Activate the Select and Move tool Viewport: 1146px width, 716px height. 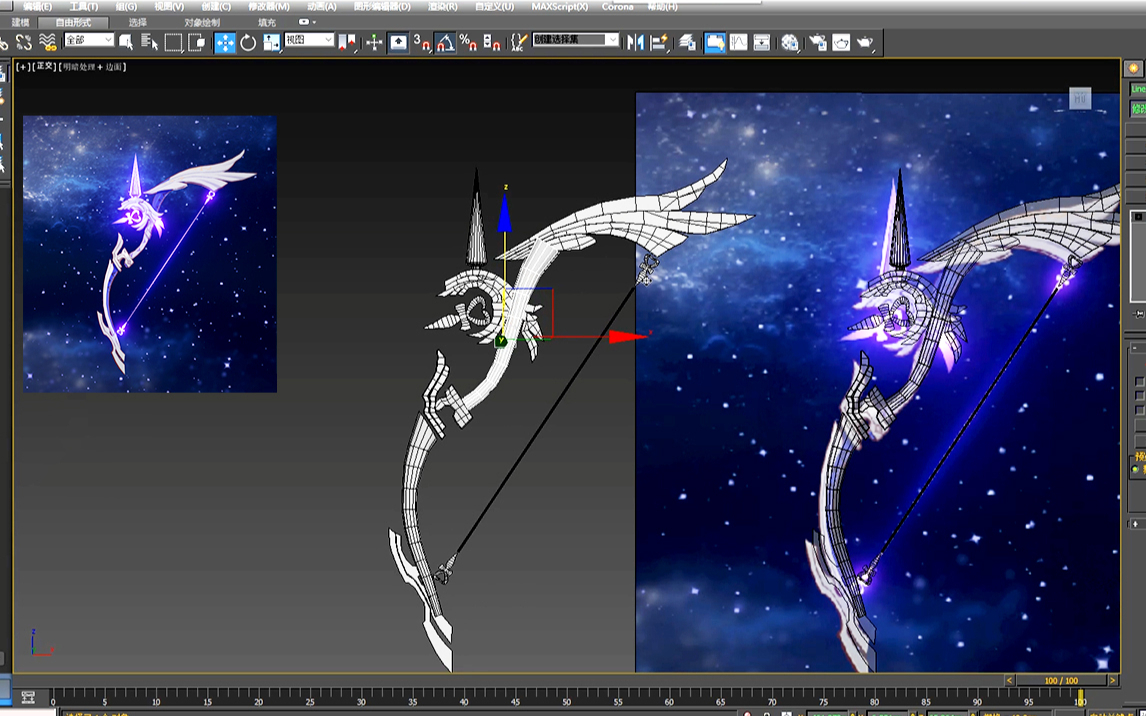(225, 42)
